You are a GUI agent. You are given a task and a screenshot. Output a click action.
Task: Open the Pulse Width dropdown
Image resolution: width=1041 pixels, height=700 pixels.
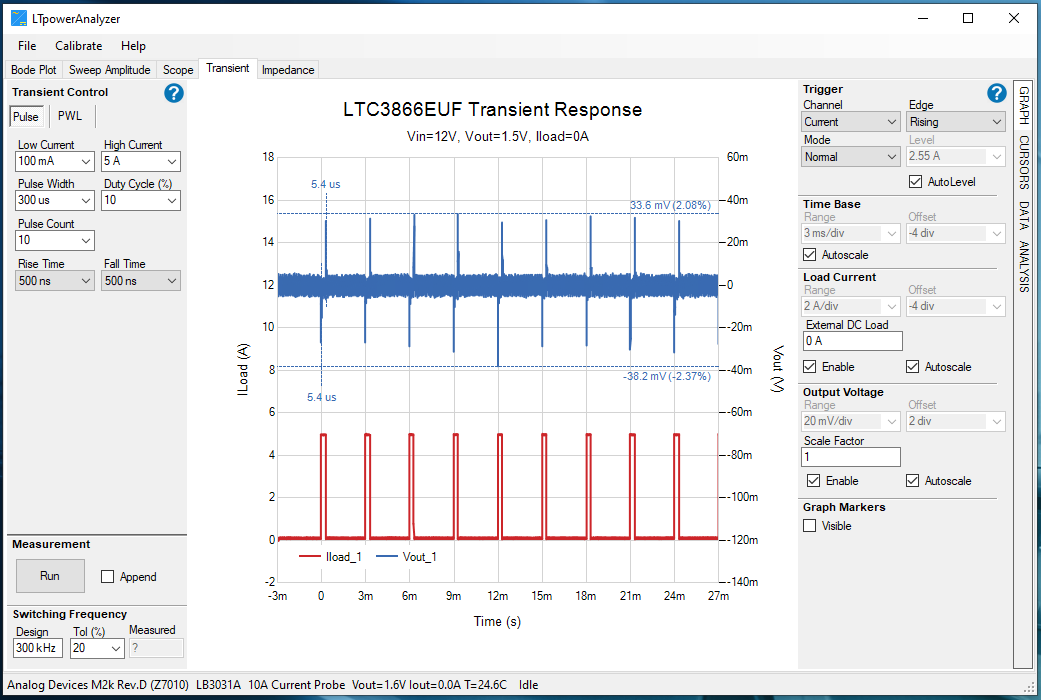[x=54, y=200]
